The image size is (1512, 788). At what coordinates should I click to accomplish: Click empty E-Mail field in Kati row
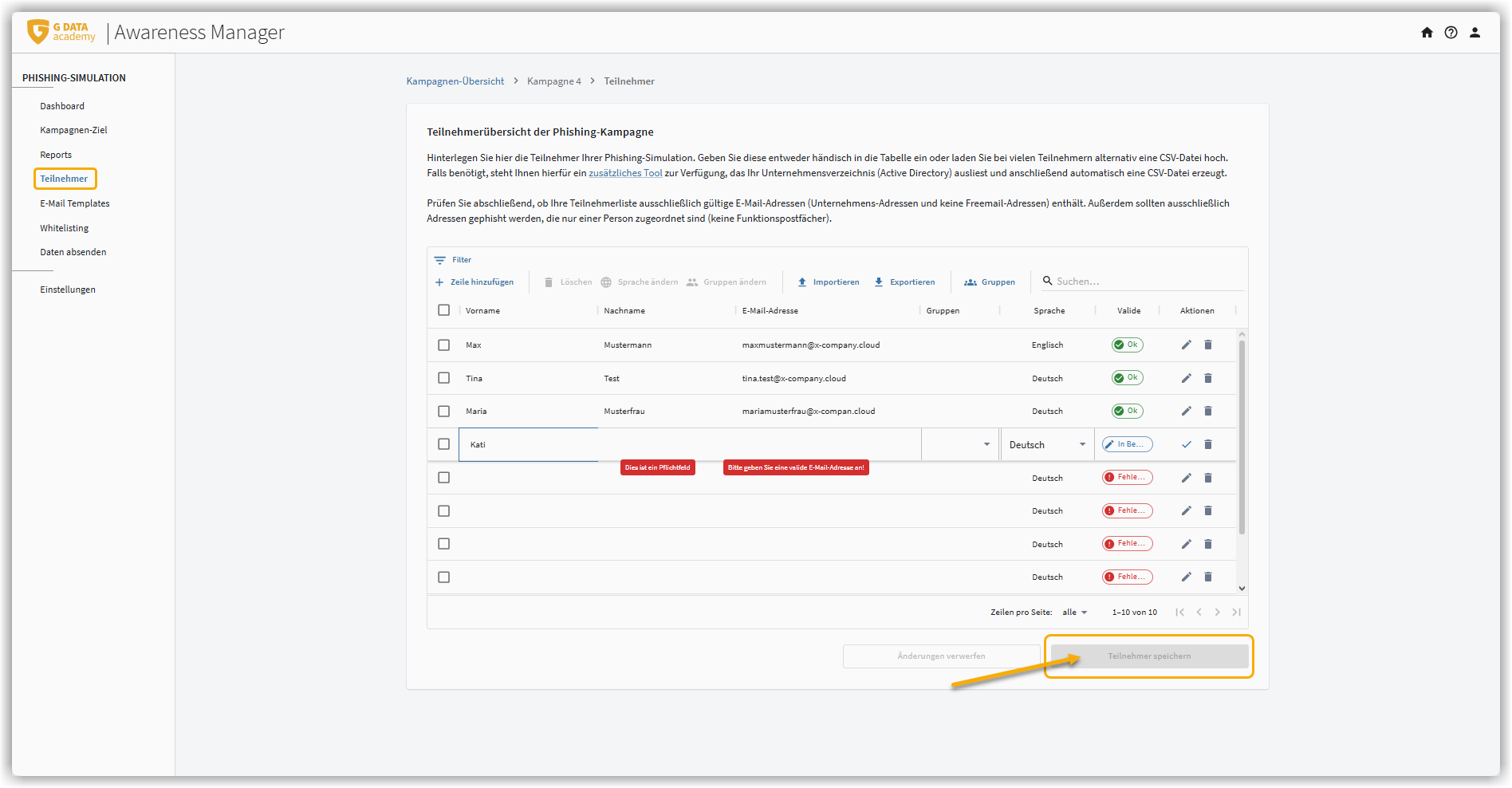tap(828, 444)
